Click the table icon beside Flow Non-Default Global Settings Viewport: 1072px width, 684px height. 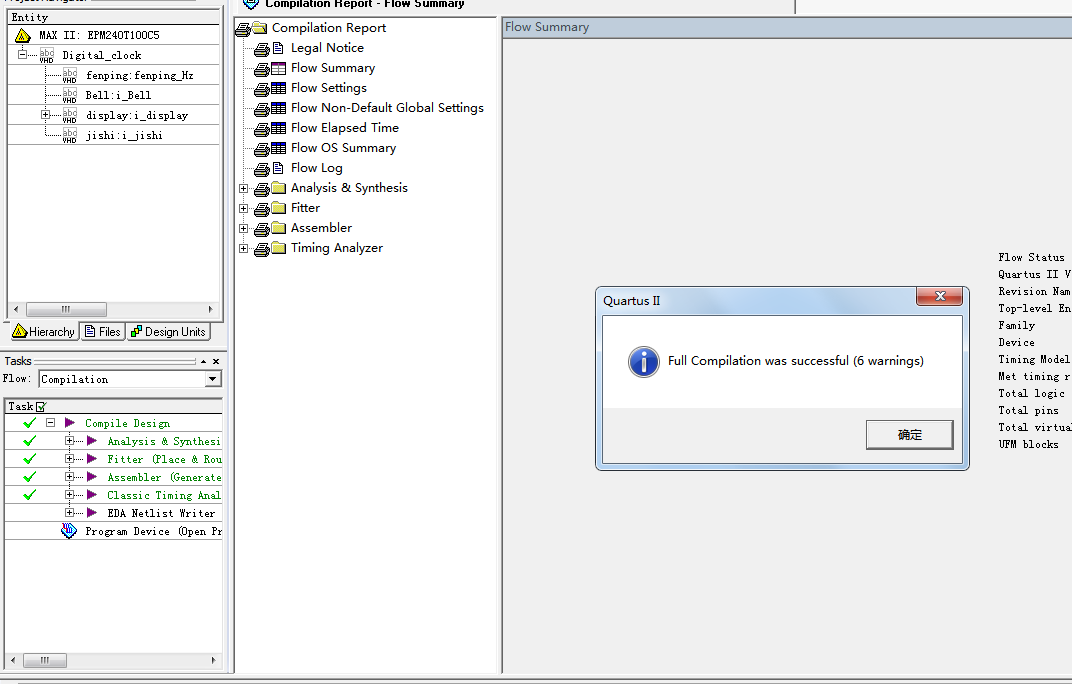tap(278, 108)
